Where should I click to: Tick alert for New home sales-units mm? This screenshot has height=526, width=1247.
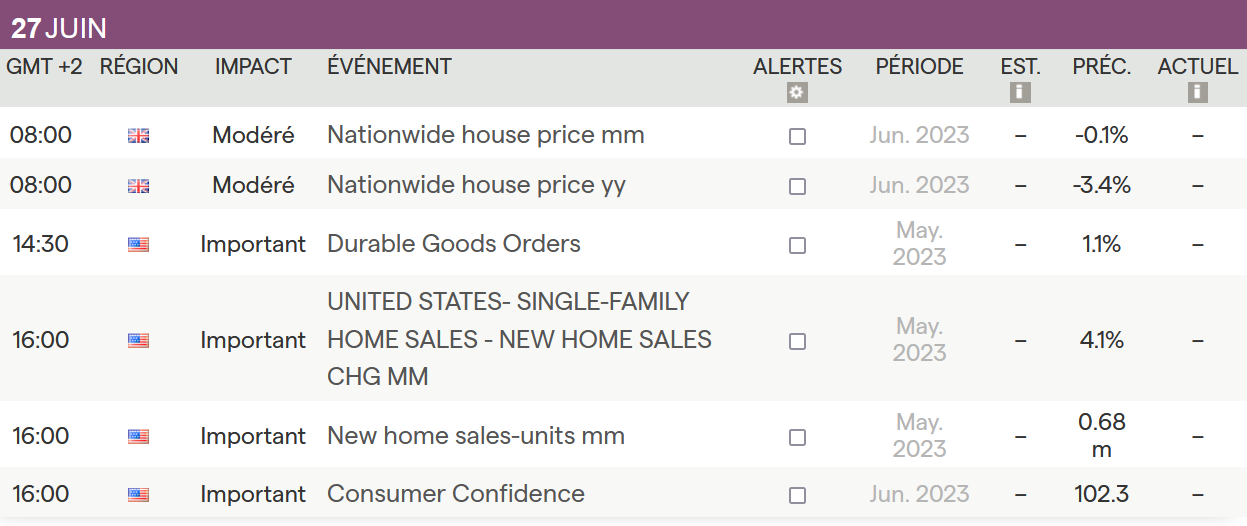[x=797, y=437]
